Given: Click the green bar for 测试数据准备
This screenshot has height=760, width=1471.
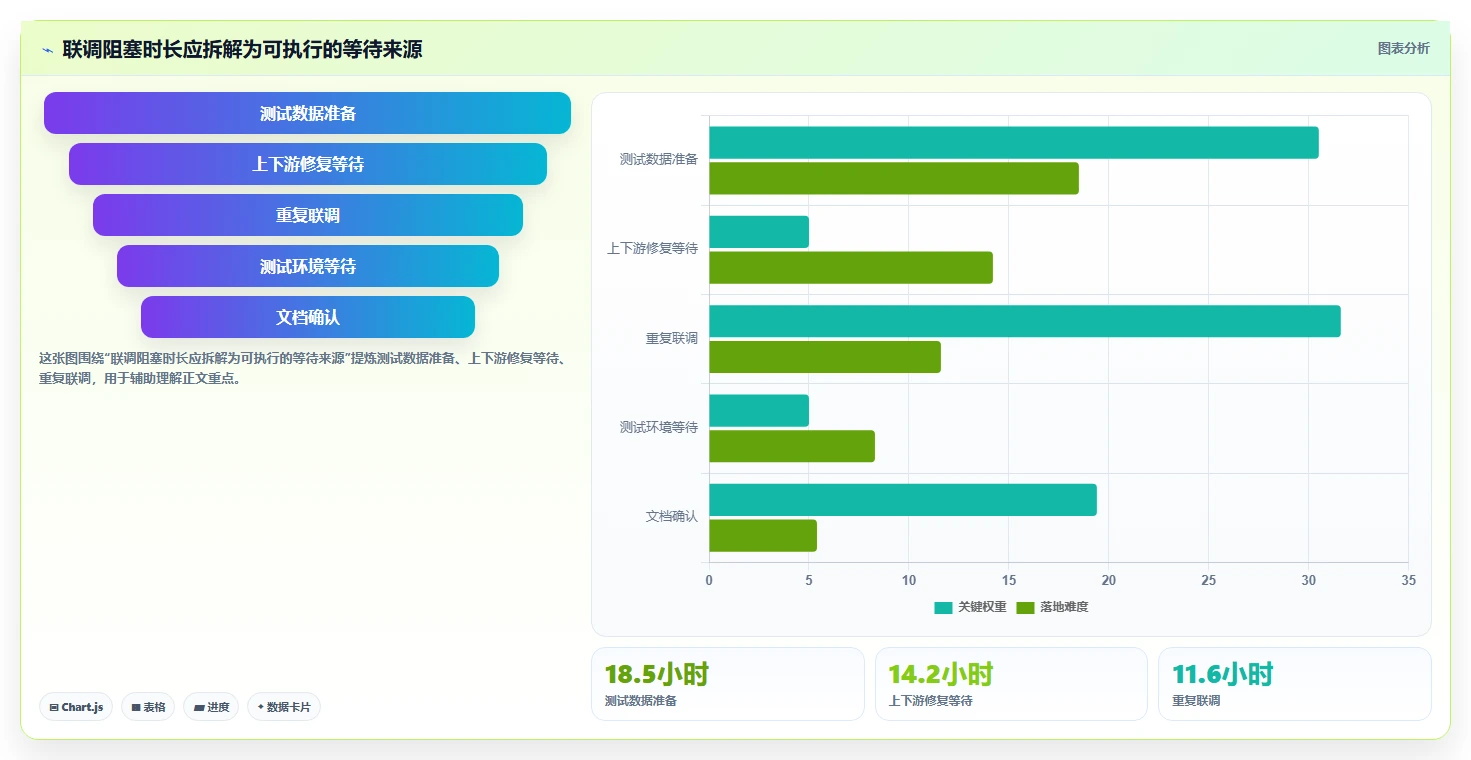Looking at the screenshot, I should [894, 178].
